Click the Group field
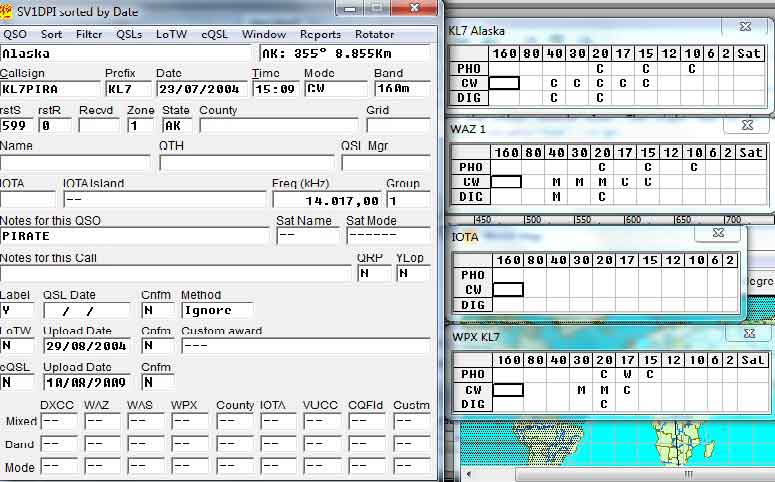Viewport: 775px width, 482px height. tap(408, 200)
